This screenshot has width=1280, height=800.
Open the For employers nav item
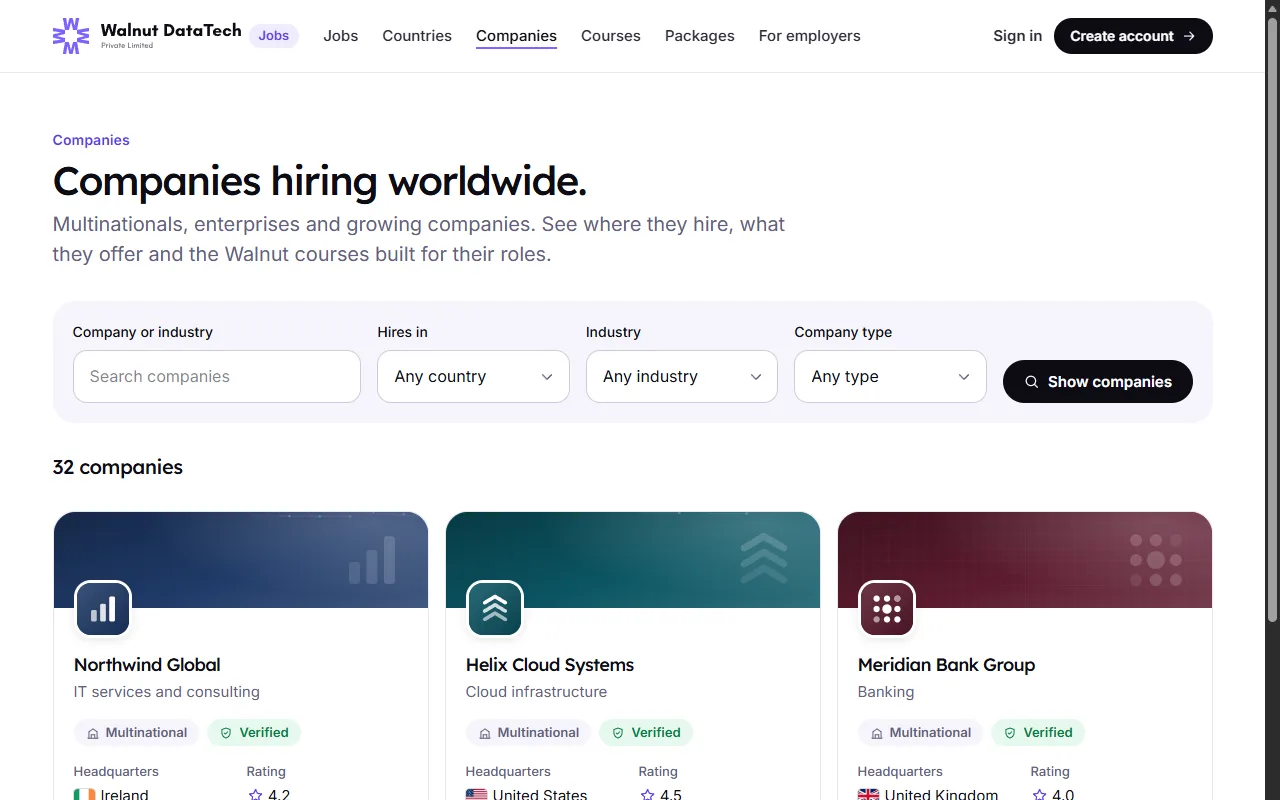click(810, 36)
